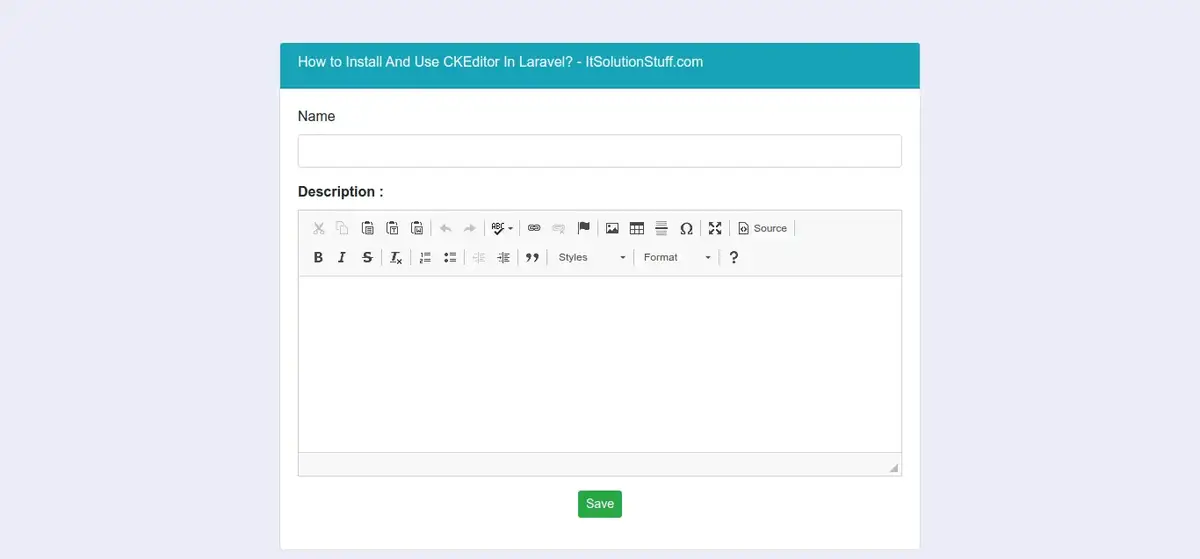Insert a numbered list

425,258
